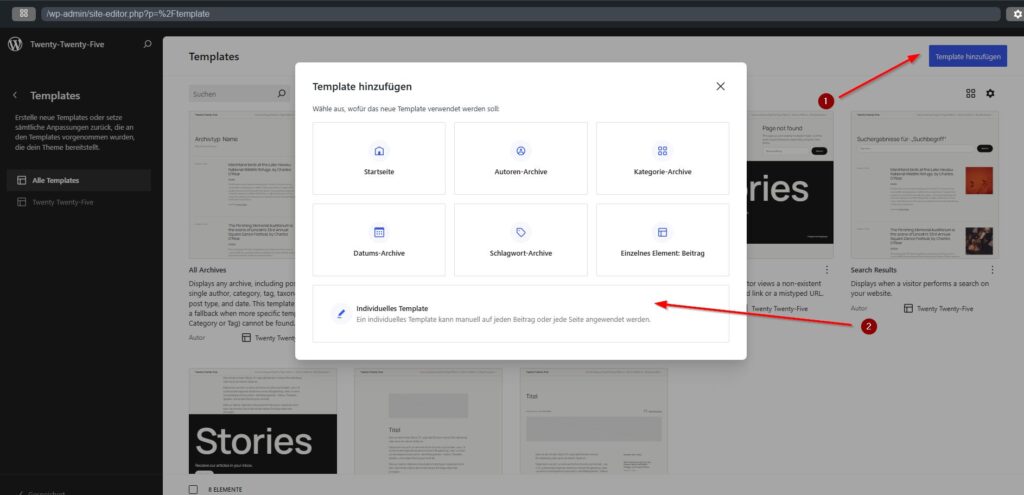Choose the Startseite template option
This screenshot has height=495, width=1024.
pos(379,158)
